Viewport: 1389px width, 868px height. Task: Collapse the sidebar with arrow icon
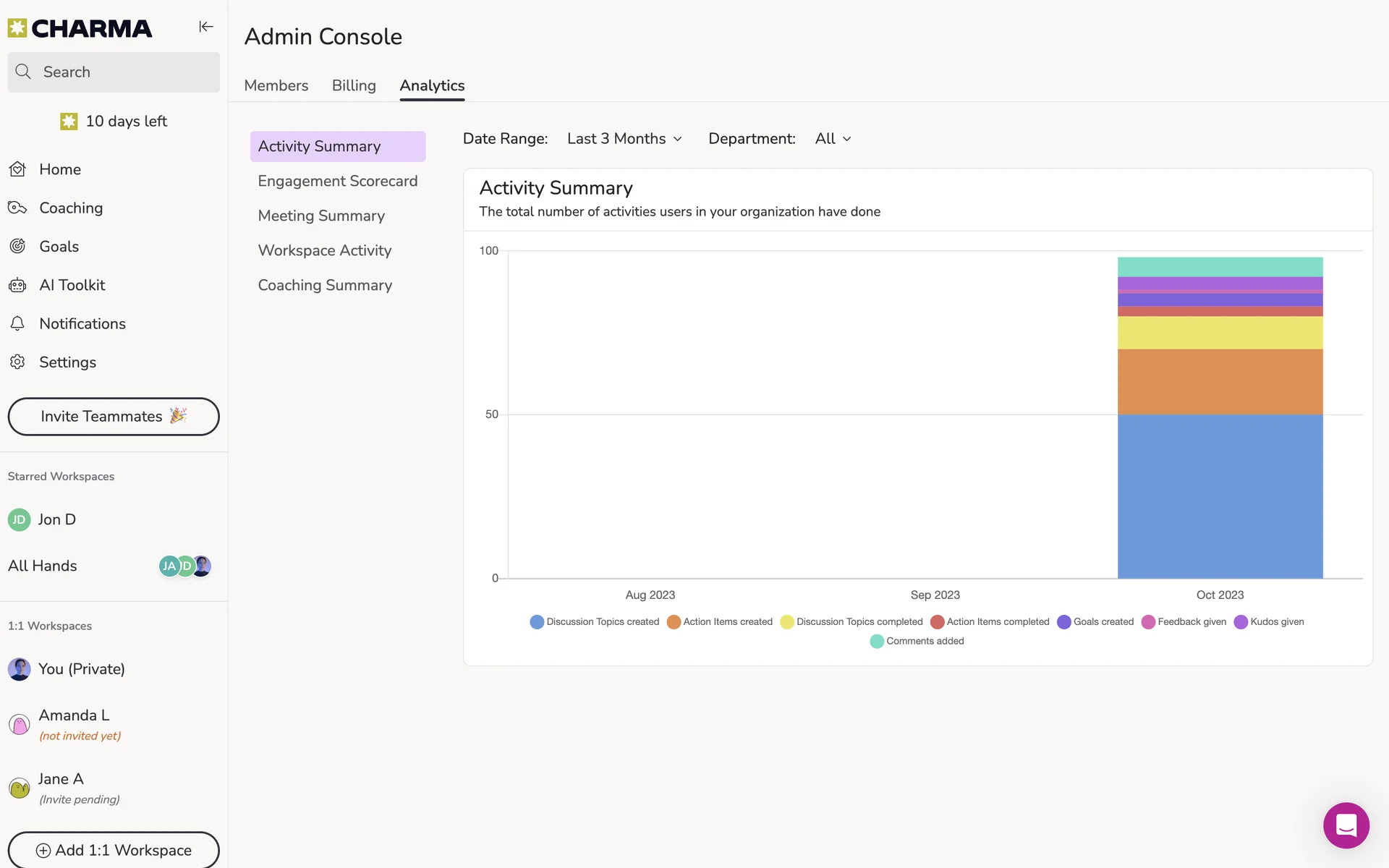tap(205, 27)
